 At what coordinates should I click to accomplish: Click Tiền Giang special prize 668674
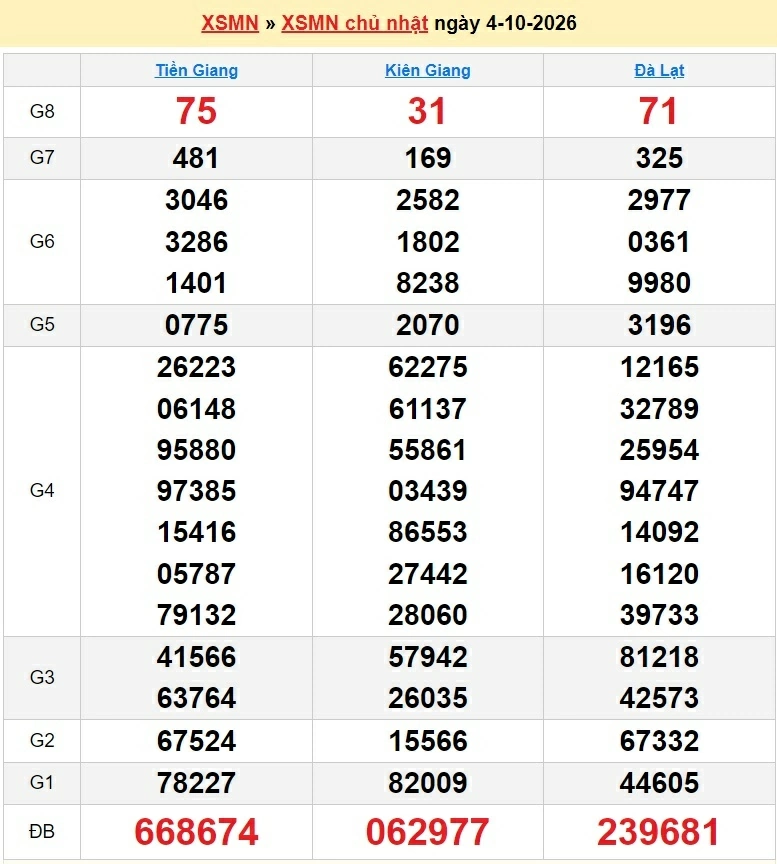(x=196, y=832)
